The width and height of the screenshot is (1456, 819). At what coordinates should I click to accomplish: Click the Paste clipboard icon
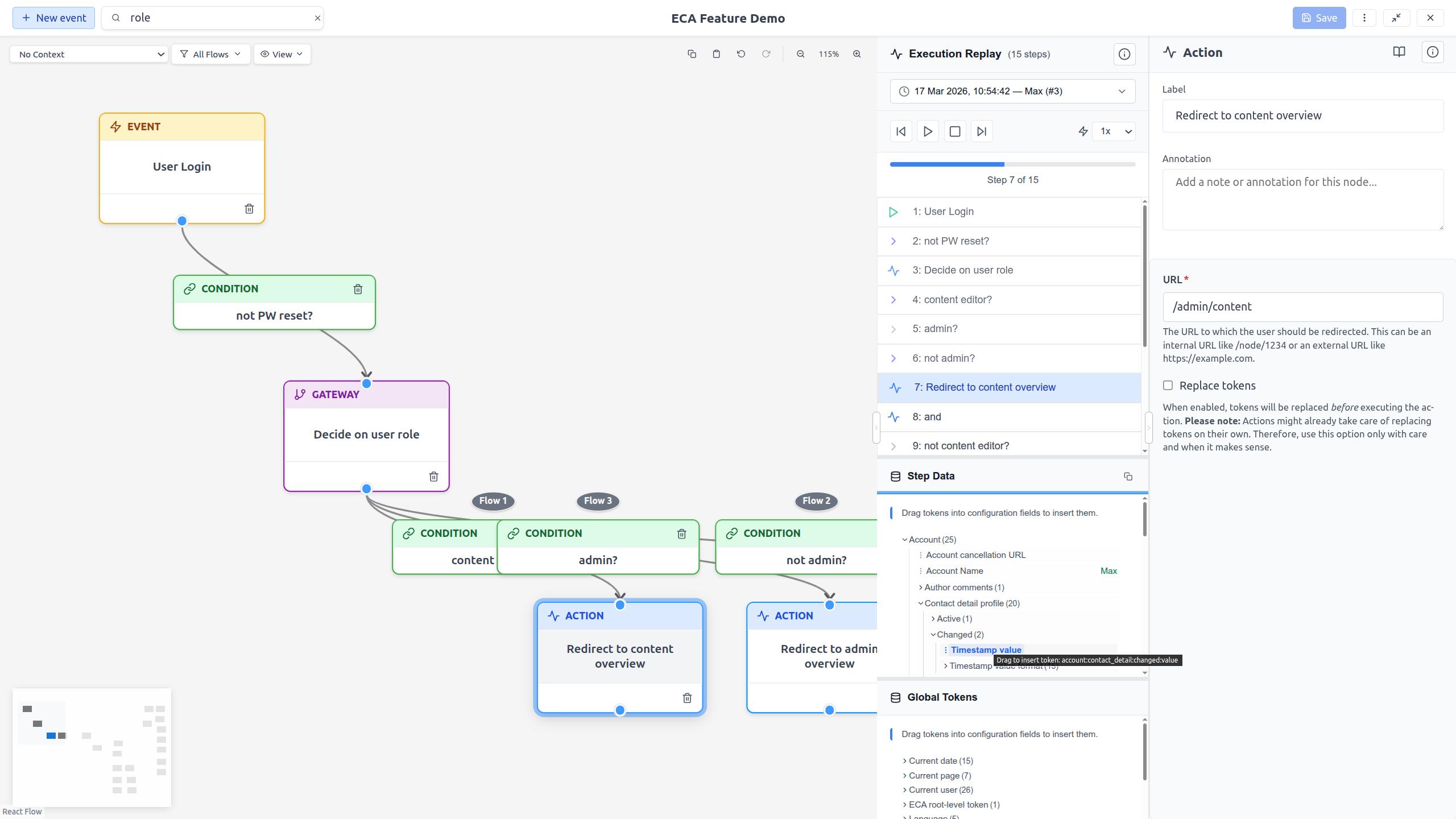716,54
